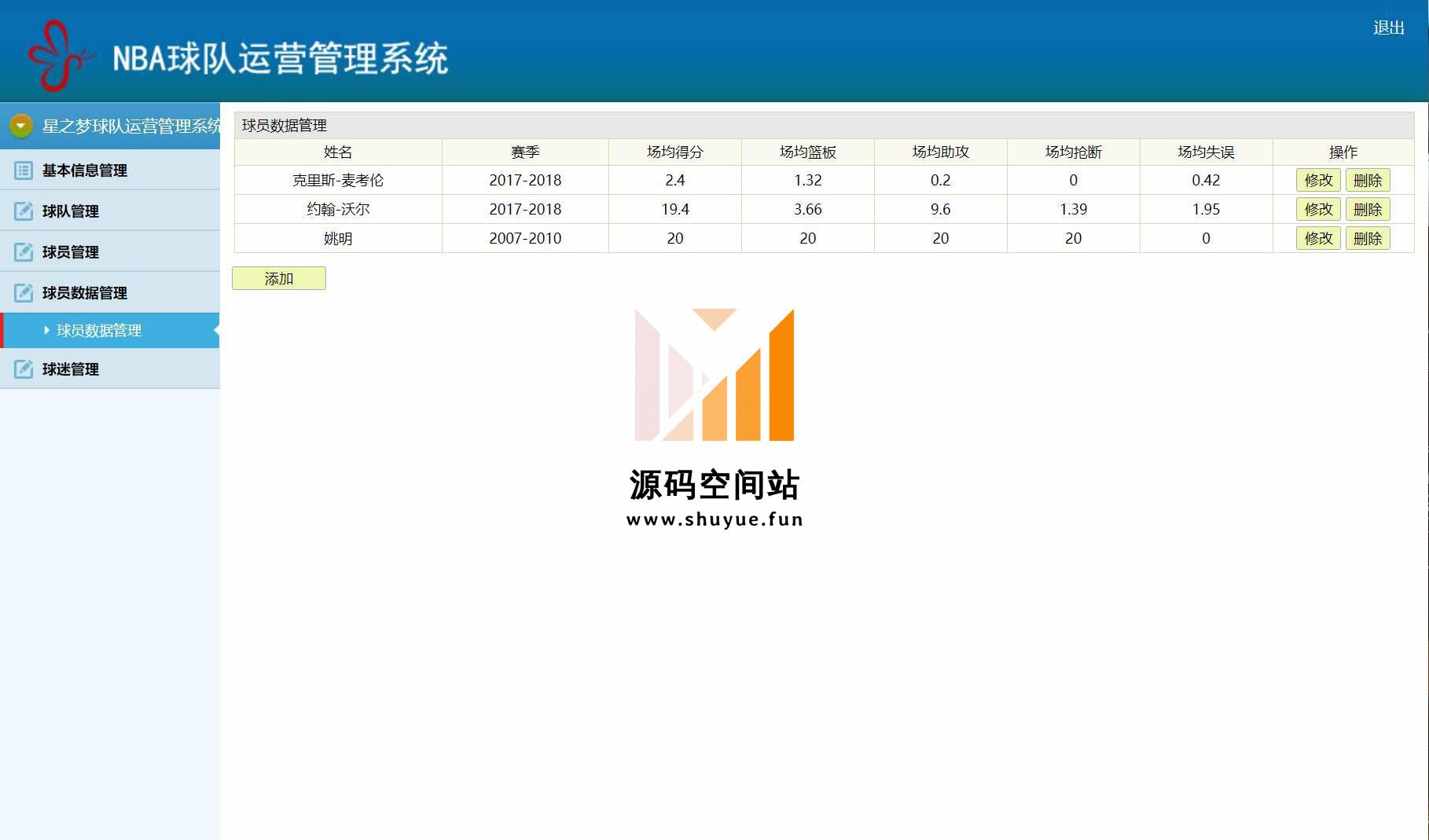Click the edit icon beside 球员数据管理 section
The image size is (1429, 840).
click(x=24, y=293)
